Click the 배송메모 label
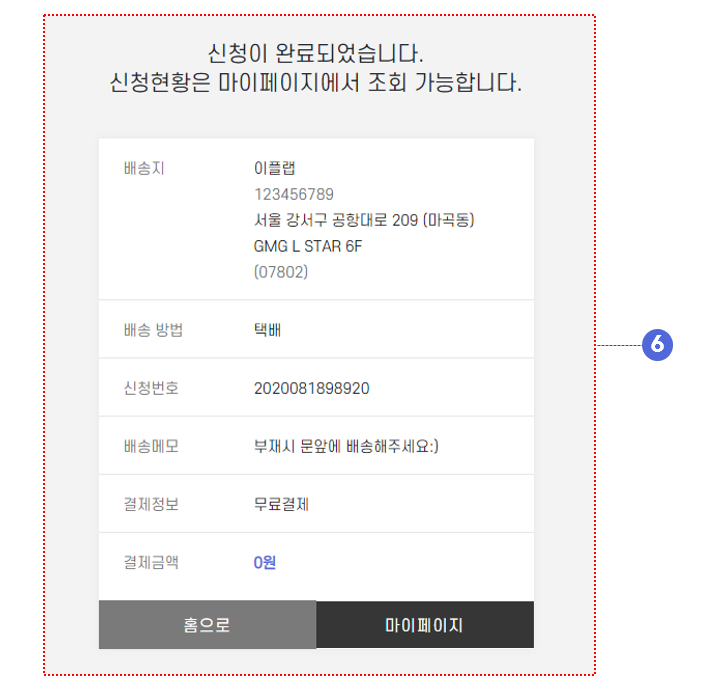Viewport: 703px width, 695px height. [151, 446]
